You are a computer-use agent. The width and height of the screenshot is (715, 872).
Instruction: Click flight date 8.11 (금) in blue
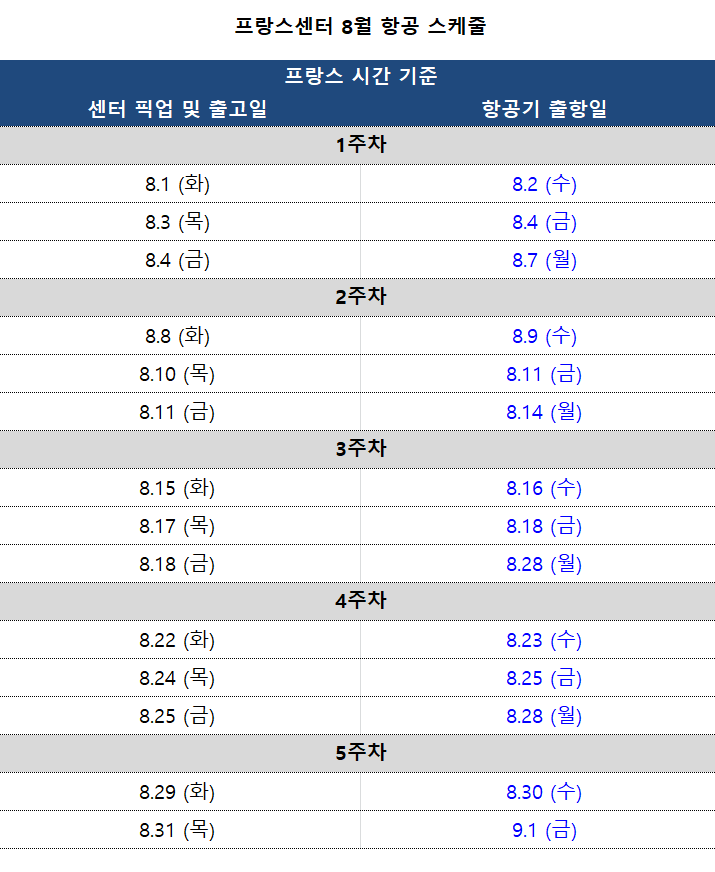pyautogui.click(x=544, y=374)
